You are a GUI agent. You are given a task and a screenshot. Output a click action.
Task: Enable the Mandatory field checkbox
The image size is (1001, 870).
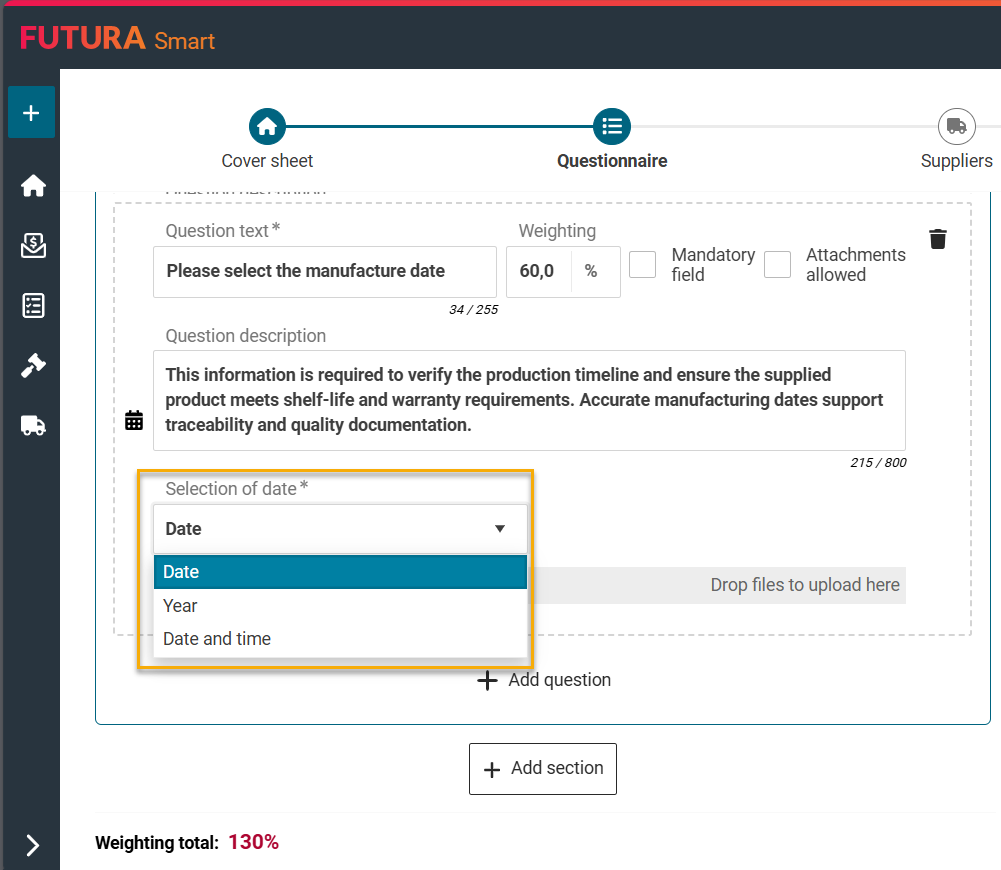[x=642, y=264]
